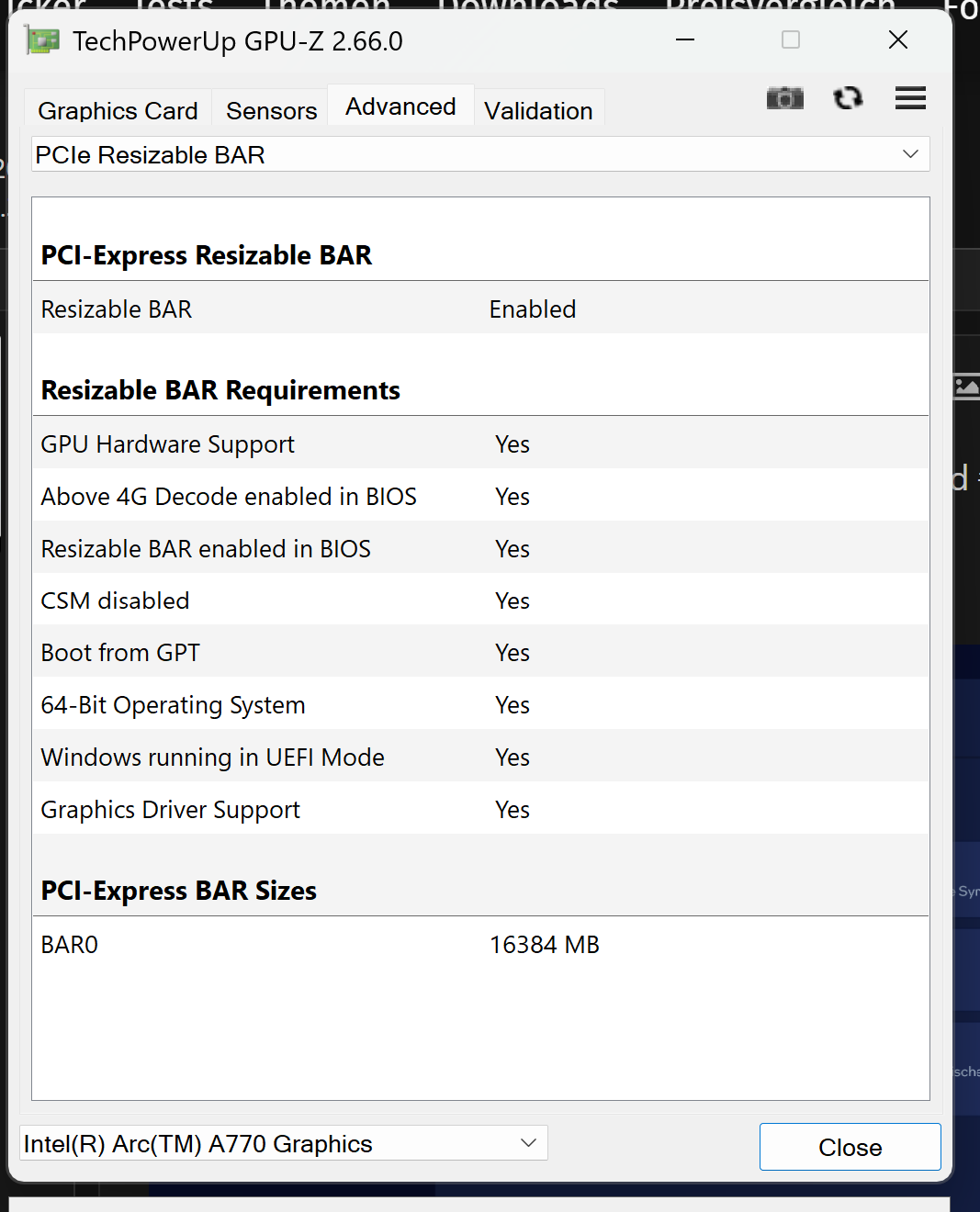The height and width of the screenshot is (1212, 980).
Task: Take a screenshot with the camera icon
Action: click(x=784, y=98)
